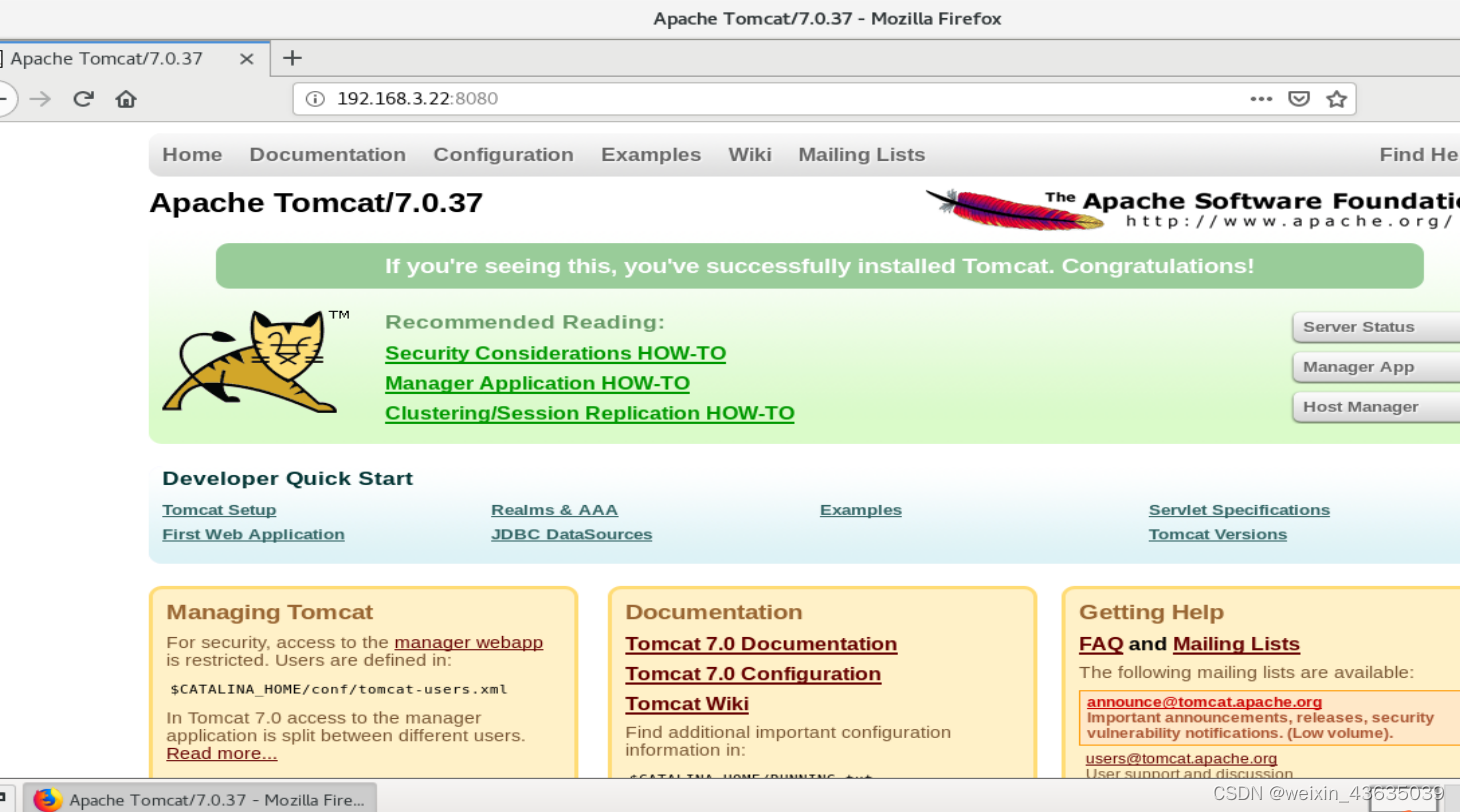Close the Apache Tomcat/7.0.37 tab
The width and height of the screenshot is (1460, 812).
point(247,59)
